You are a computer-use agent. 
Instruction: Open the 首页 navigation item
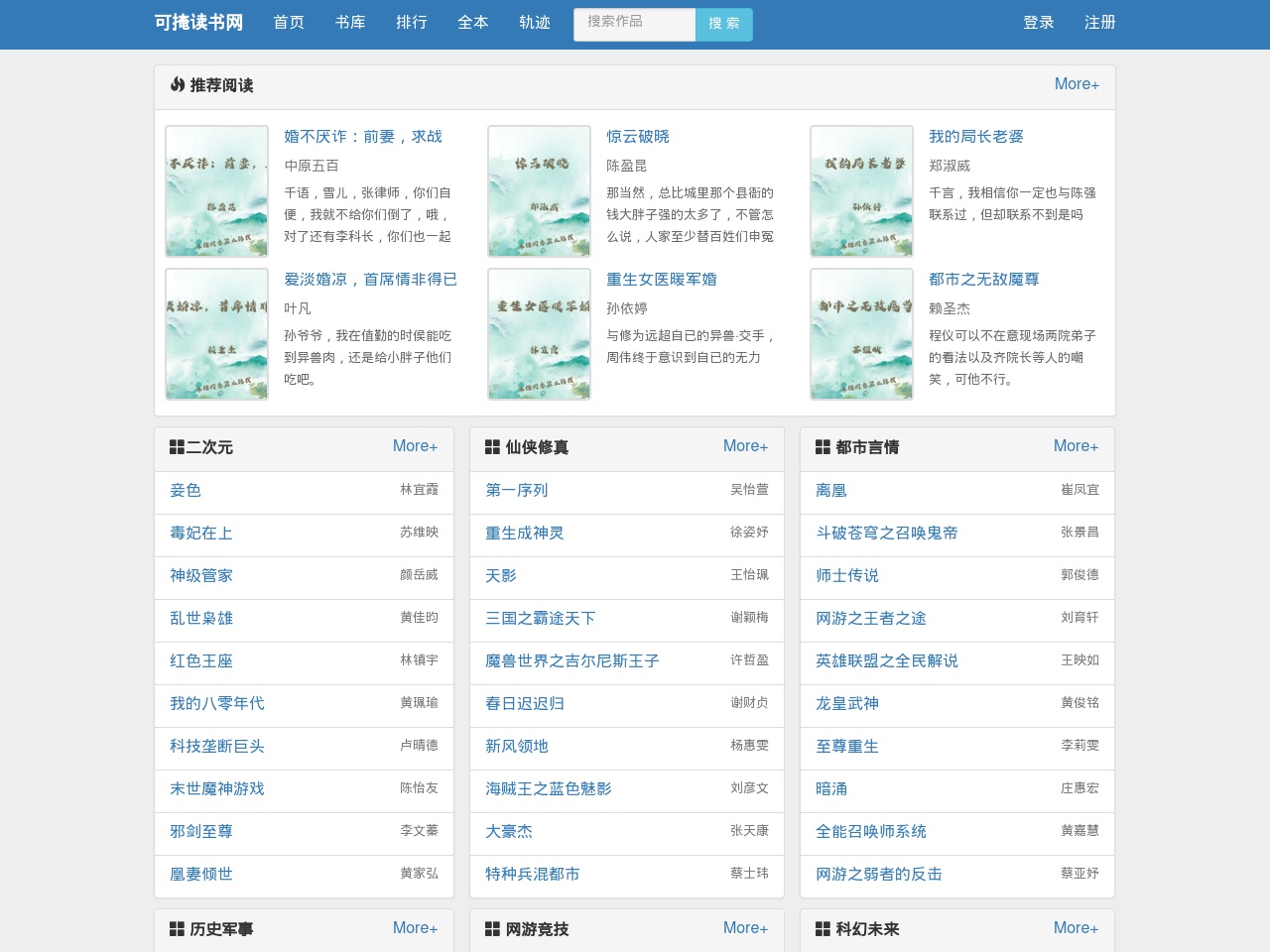289,23
